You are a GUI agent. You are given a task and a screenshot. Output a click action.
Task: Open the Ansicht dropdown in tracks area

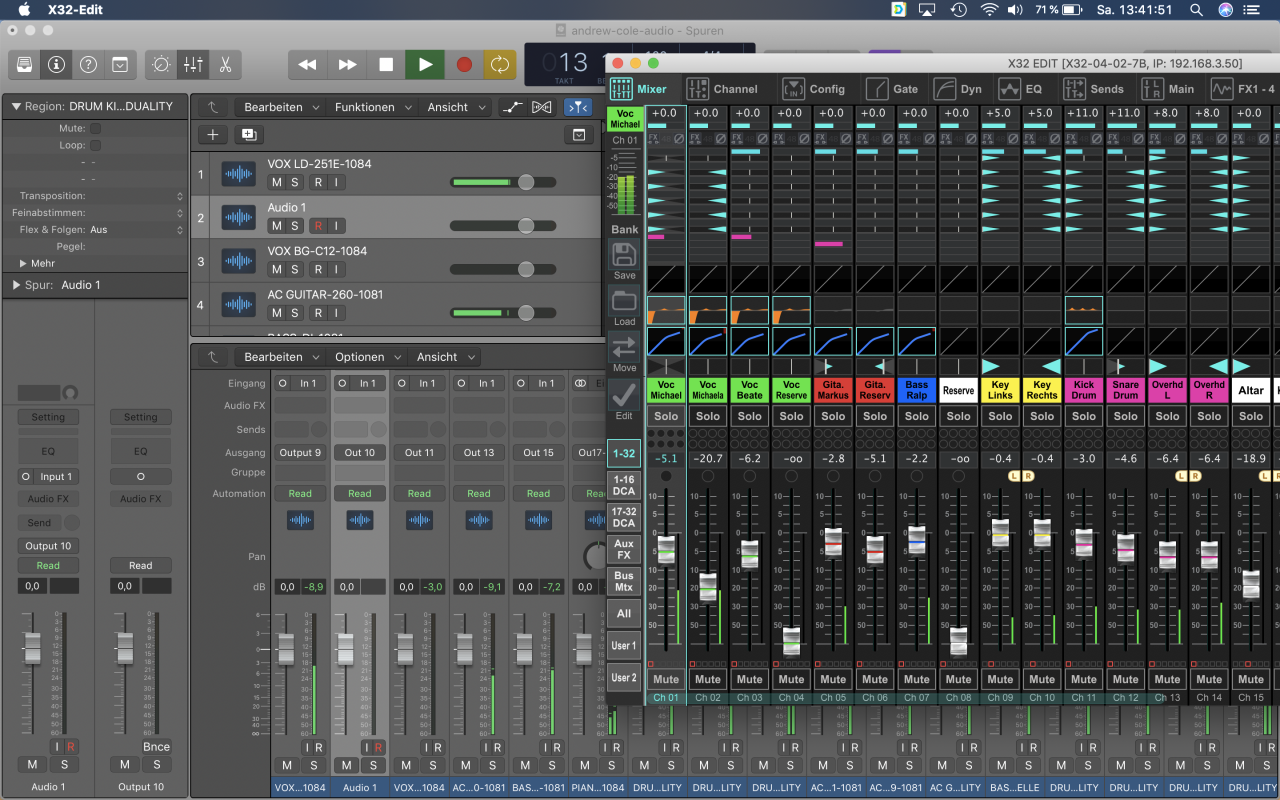click(456, 107)
